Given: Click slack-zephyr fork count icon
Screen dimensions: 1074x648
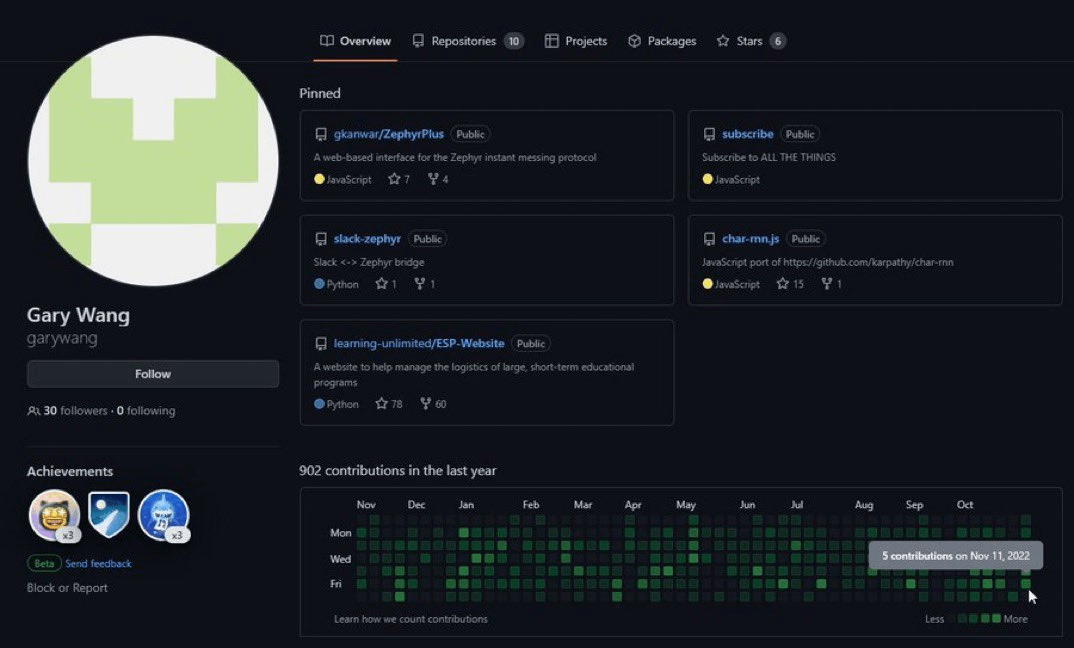Looking at the screenshot, I should (419, 284).
